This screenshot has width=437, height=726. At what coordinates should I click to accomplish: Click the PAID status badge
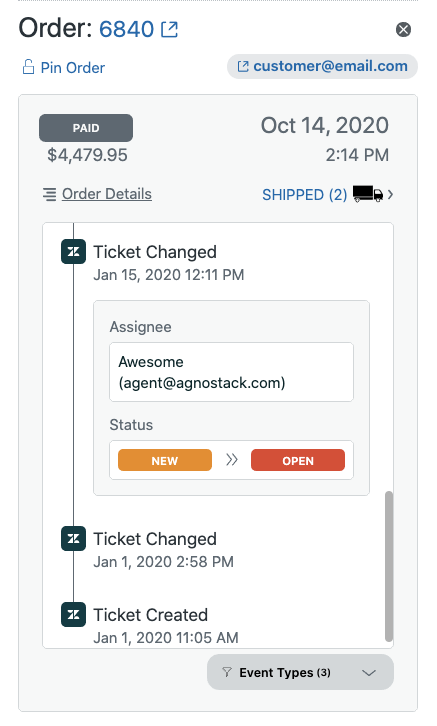pyautogui.click(x=86, y=128)
